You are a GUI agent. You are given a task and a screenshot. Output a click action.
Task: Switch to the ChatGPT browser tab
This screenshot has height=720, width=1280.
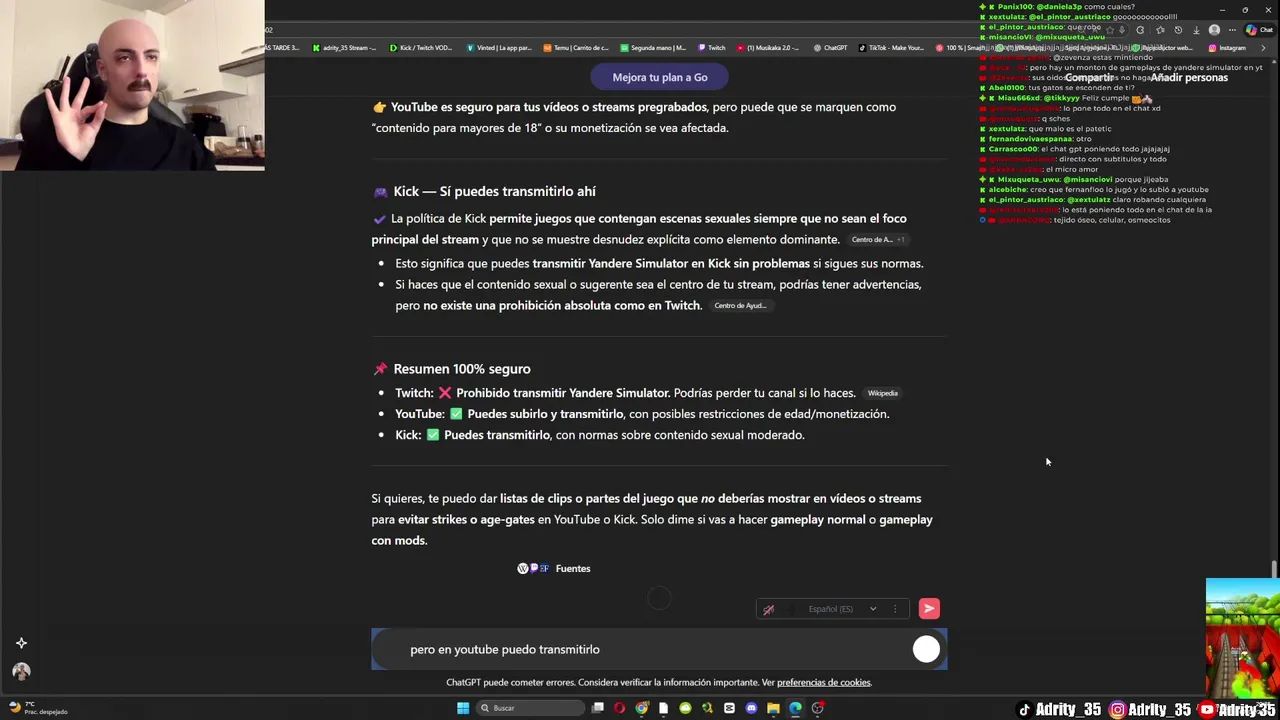[830, 48]
